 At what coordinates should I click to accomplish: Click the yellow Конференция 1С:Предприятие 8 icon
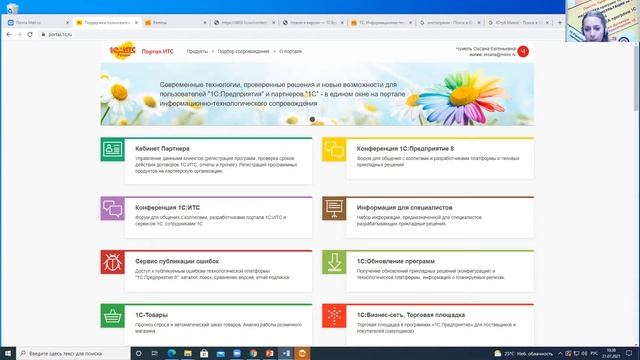click(x=334, y=149)
